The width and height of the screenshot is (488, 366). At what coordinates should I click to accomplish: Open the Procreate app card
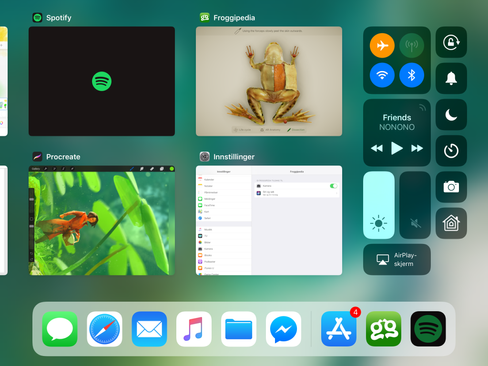(x=102, y=220)
